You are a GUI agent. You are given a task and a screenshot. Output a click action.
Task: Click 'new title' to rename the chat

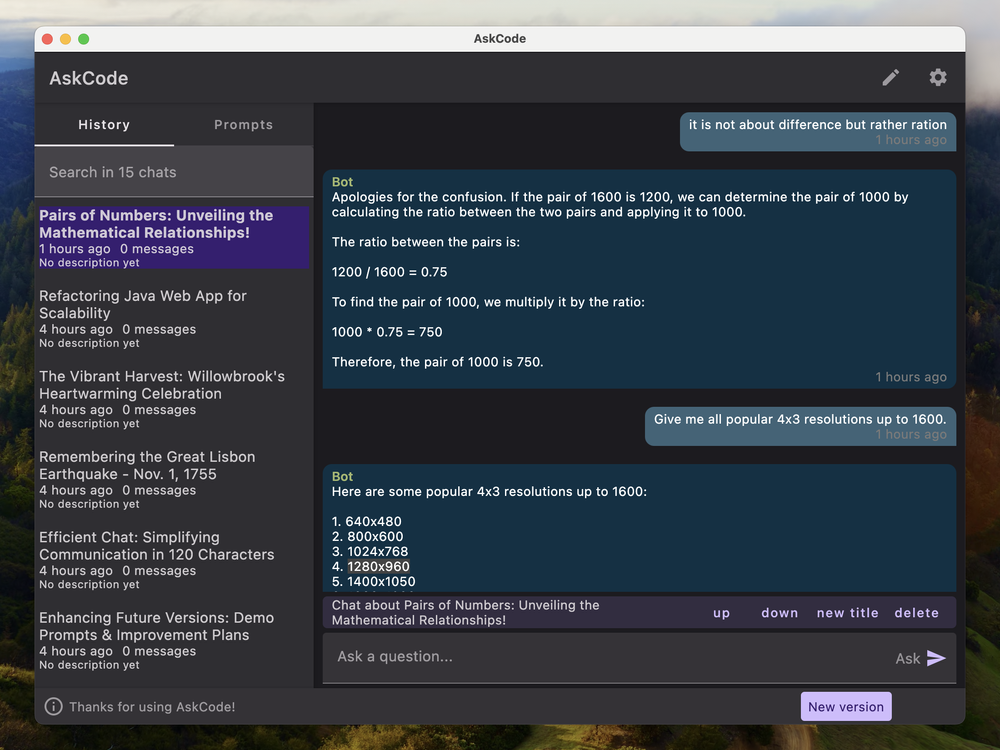[x=847, y=613]
